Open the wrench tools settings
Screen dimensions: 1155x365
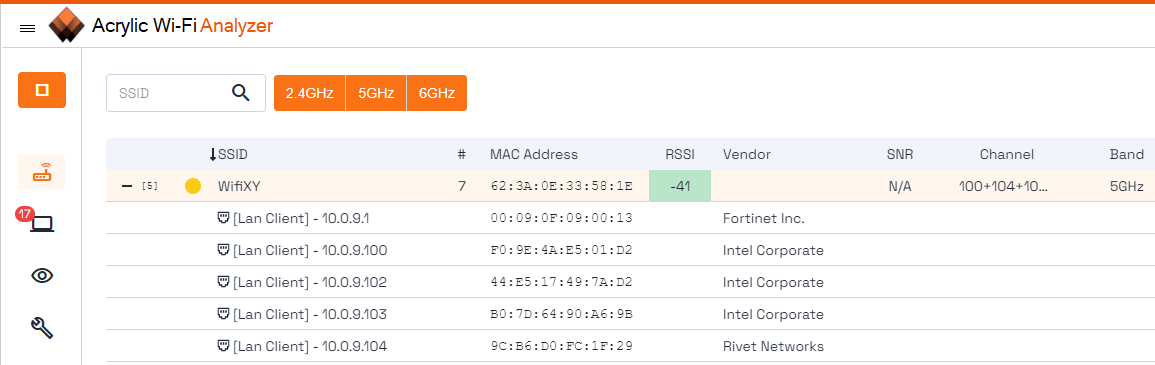pyautogui.click(x=42, y=327)
